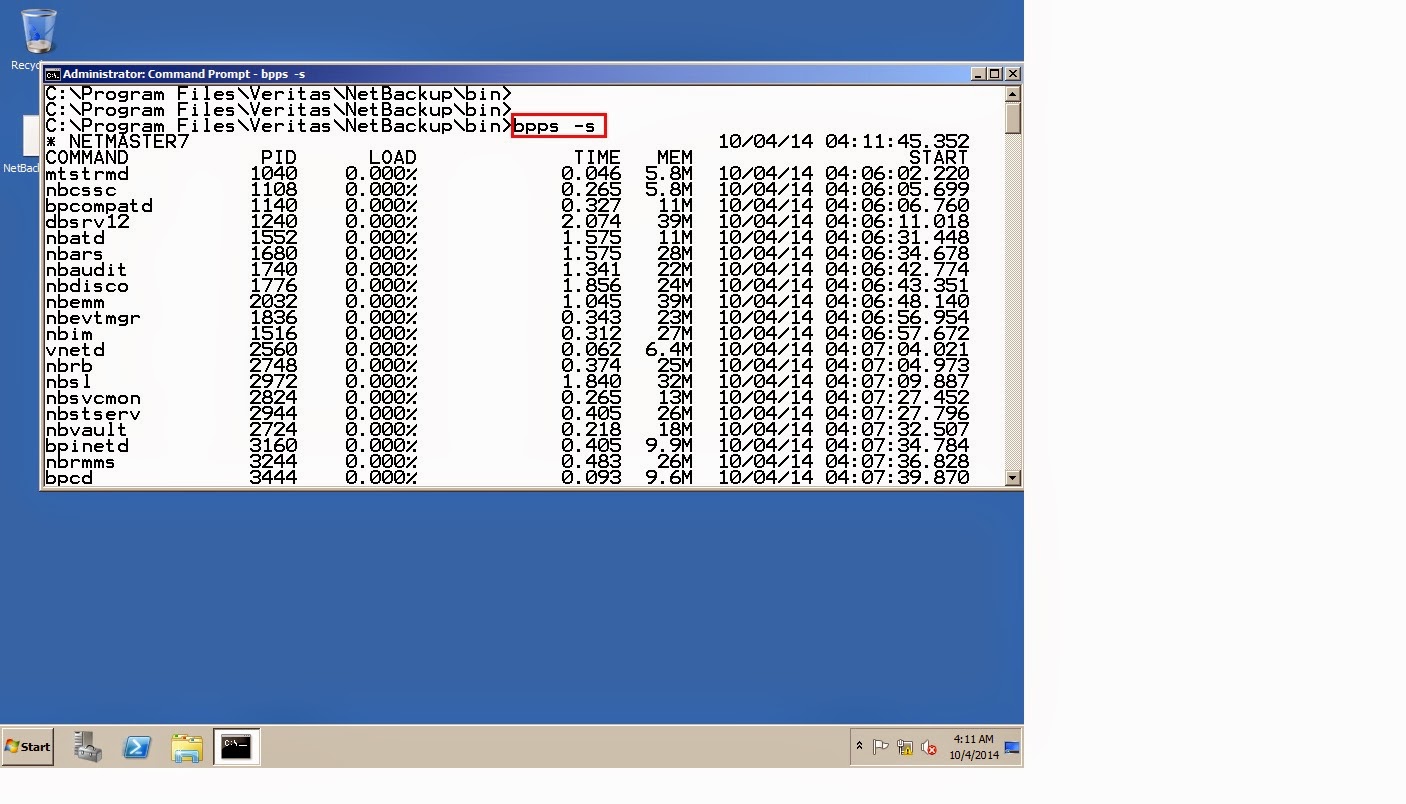This screenshot has height=804, width=1406.
Task: Open Windows PowerShell from the taskbar
Action: click(x=137, y=747)
